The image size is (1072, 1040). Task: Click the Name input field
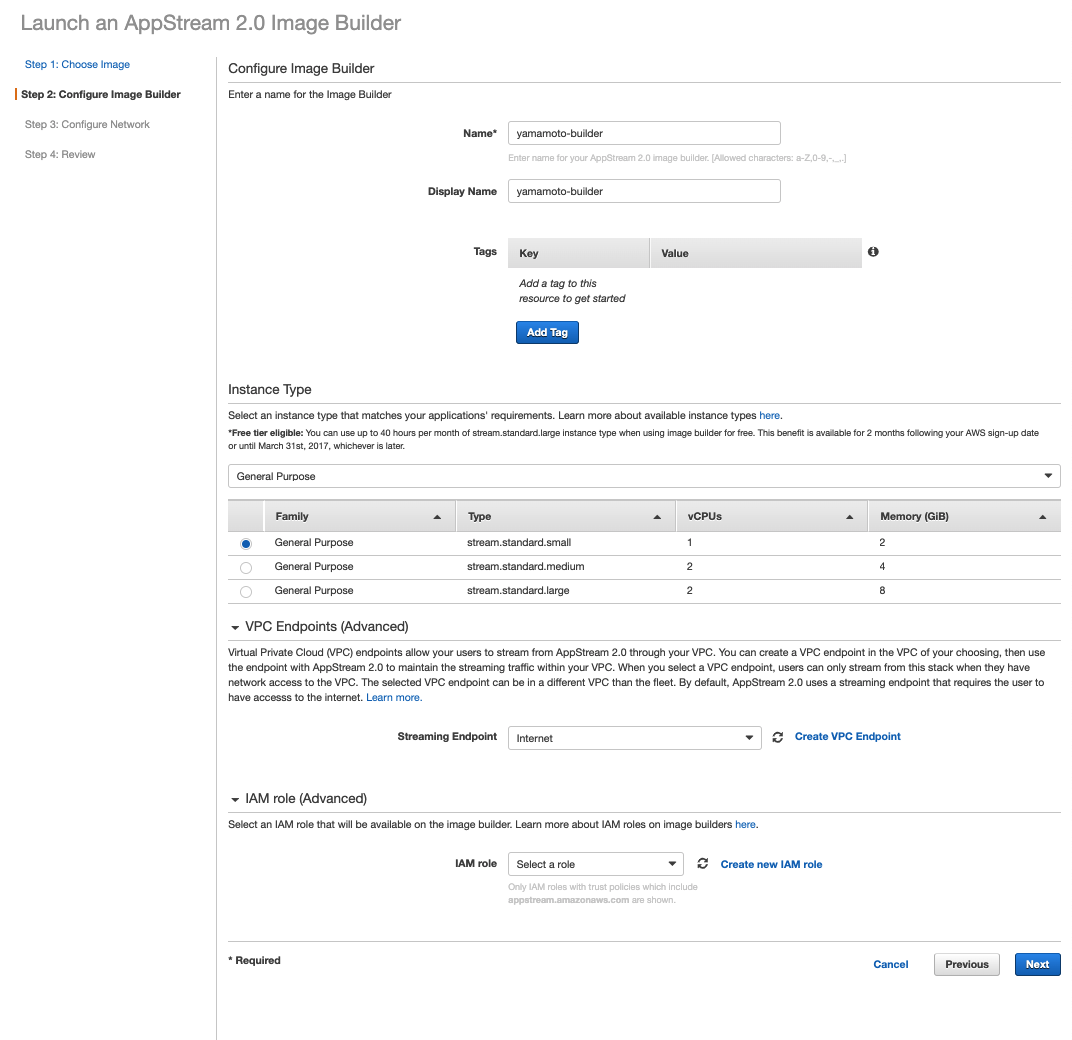(644, 133)
